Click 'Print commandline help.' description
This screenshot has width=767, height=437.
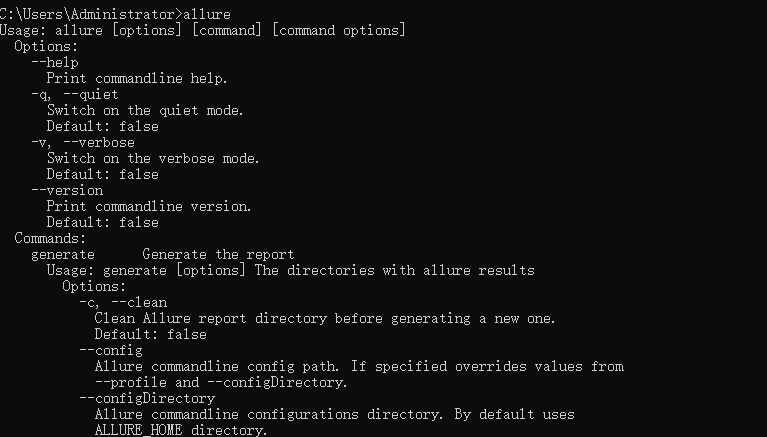pos(137,78)
